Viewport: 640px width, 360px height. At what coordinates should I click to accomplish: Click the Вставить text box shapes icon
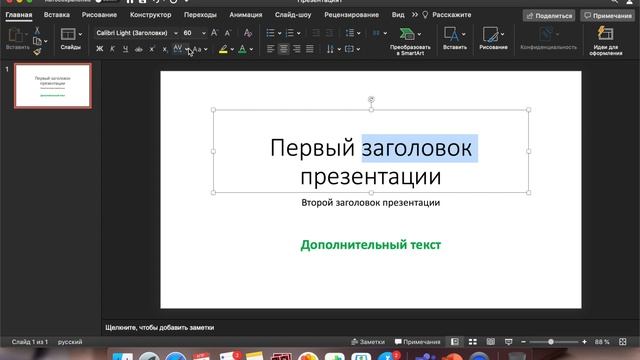tap(451, 34)
